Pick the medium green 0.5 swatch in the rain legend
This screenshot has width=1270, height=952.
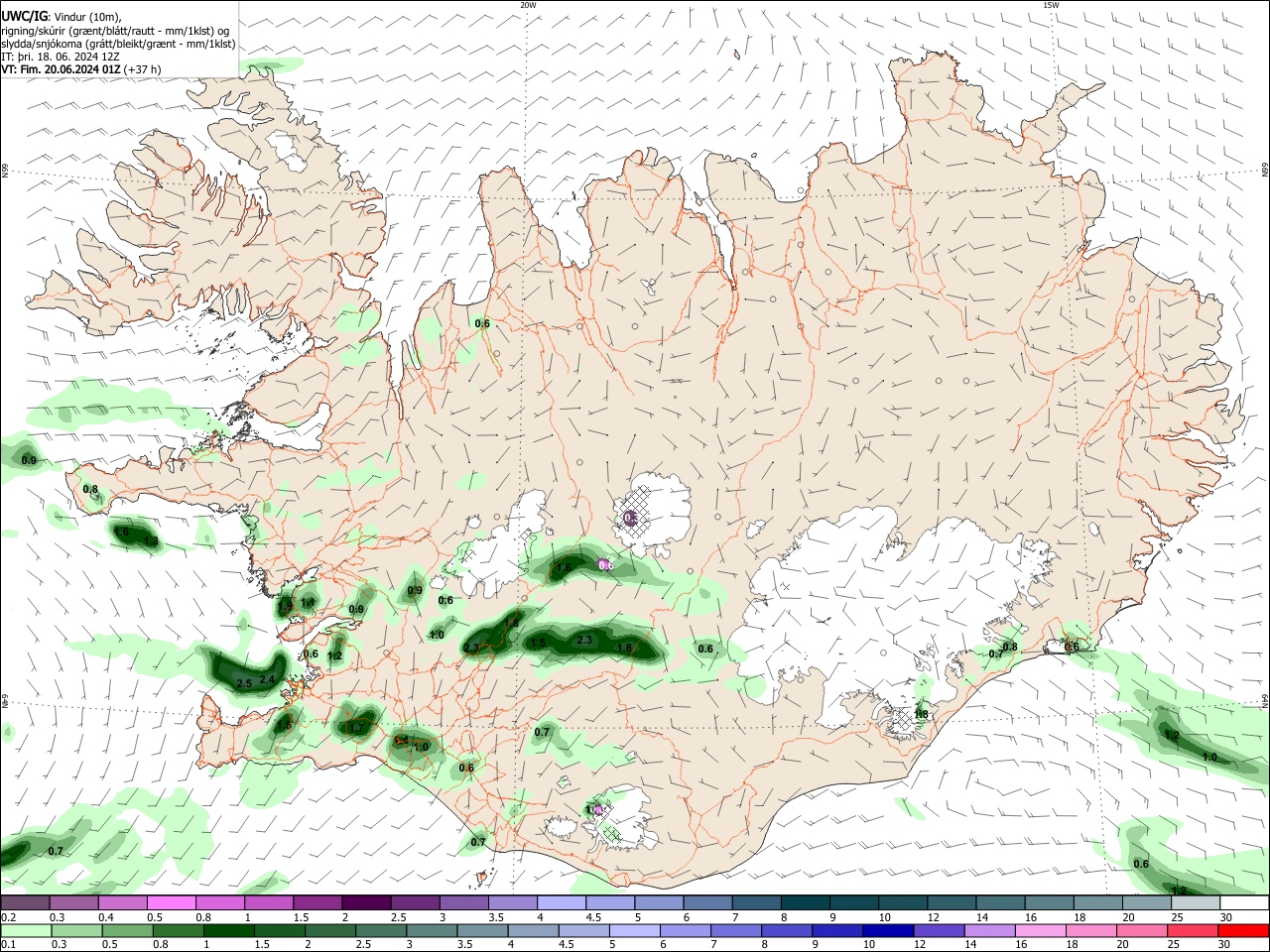point(127,931)
